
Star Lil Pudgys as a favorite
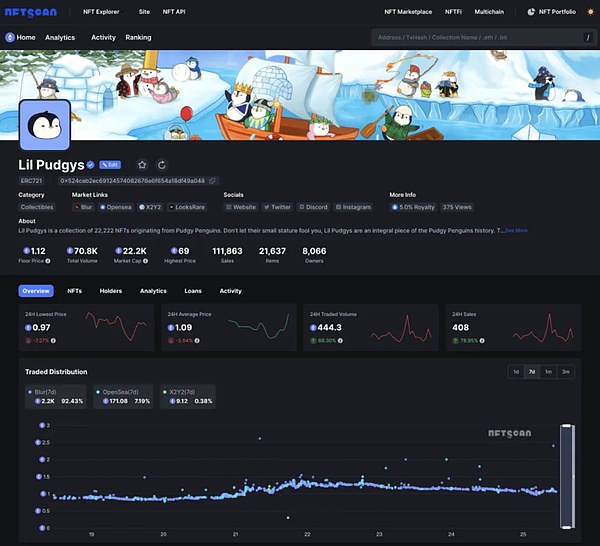tap(142, 165)
